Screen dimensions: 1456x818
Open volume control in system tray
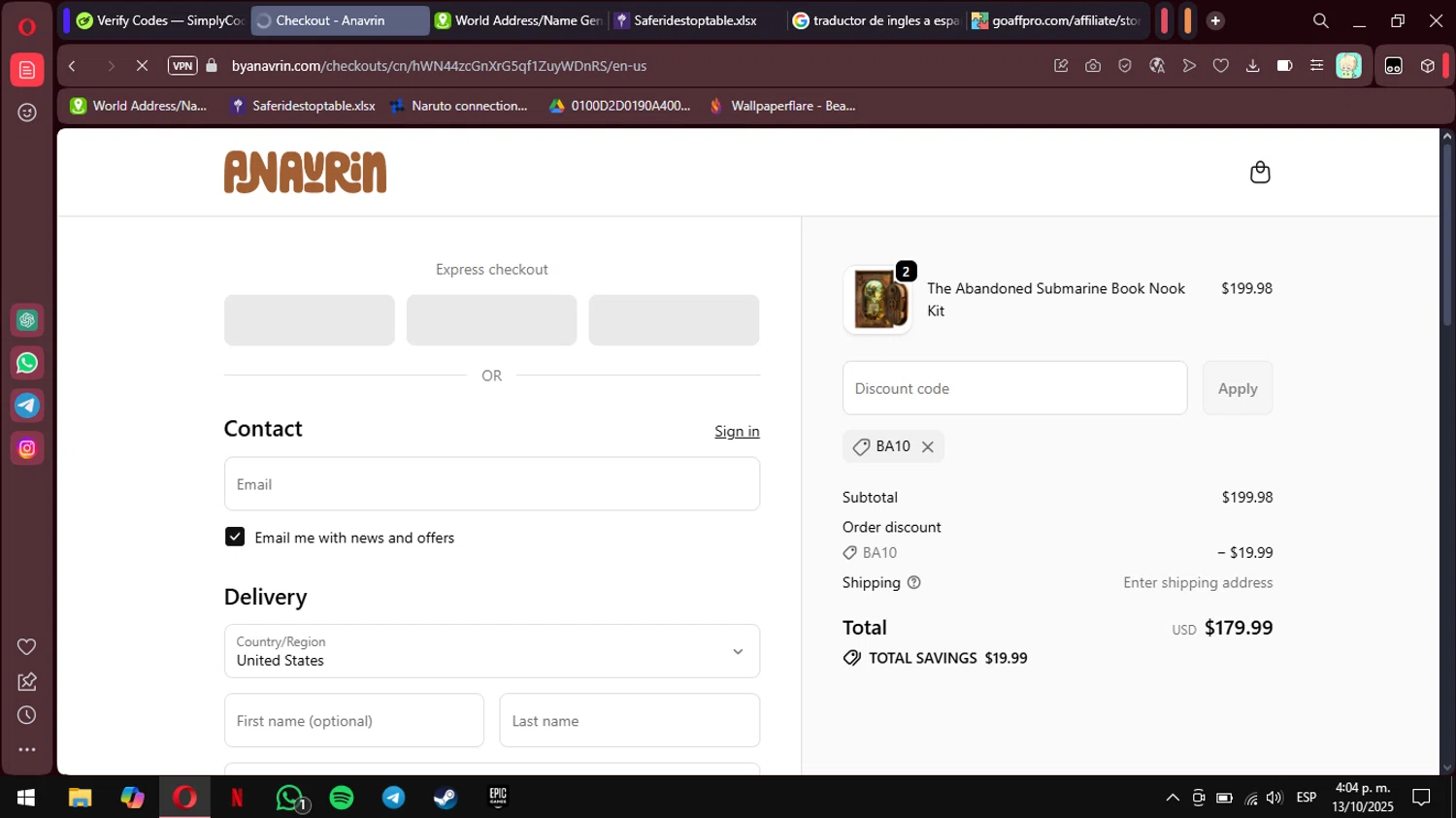click(1274, 798)
